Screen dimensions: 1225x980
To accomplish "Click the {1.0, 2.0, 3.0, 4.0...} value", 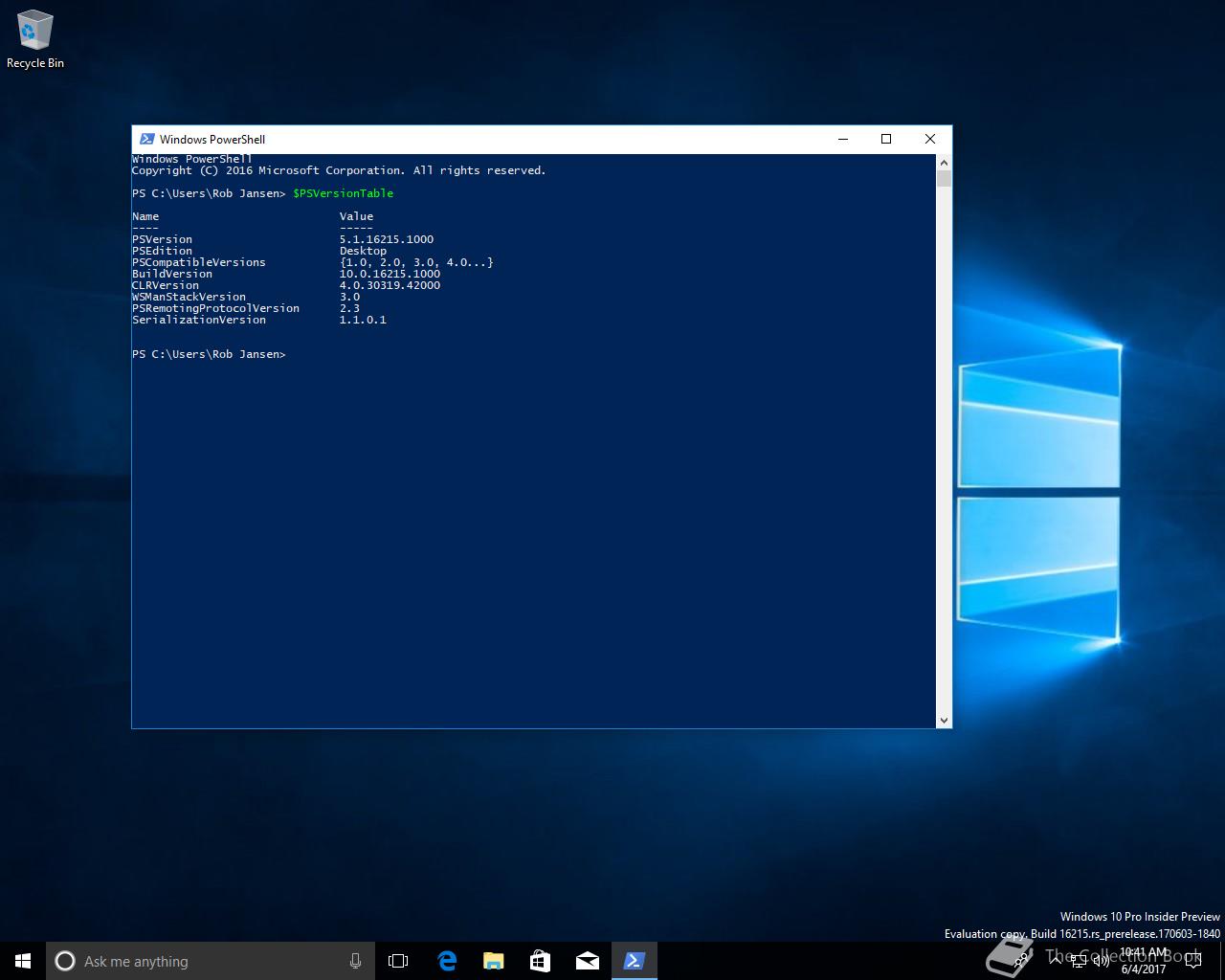I will [x=416, y=262].
